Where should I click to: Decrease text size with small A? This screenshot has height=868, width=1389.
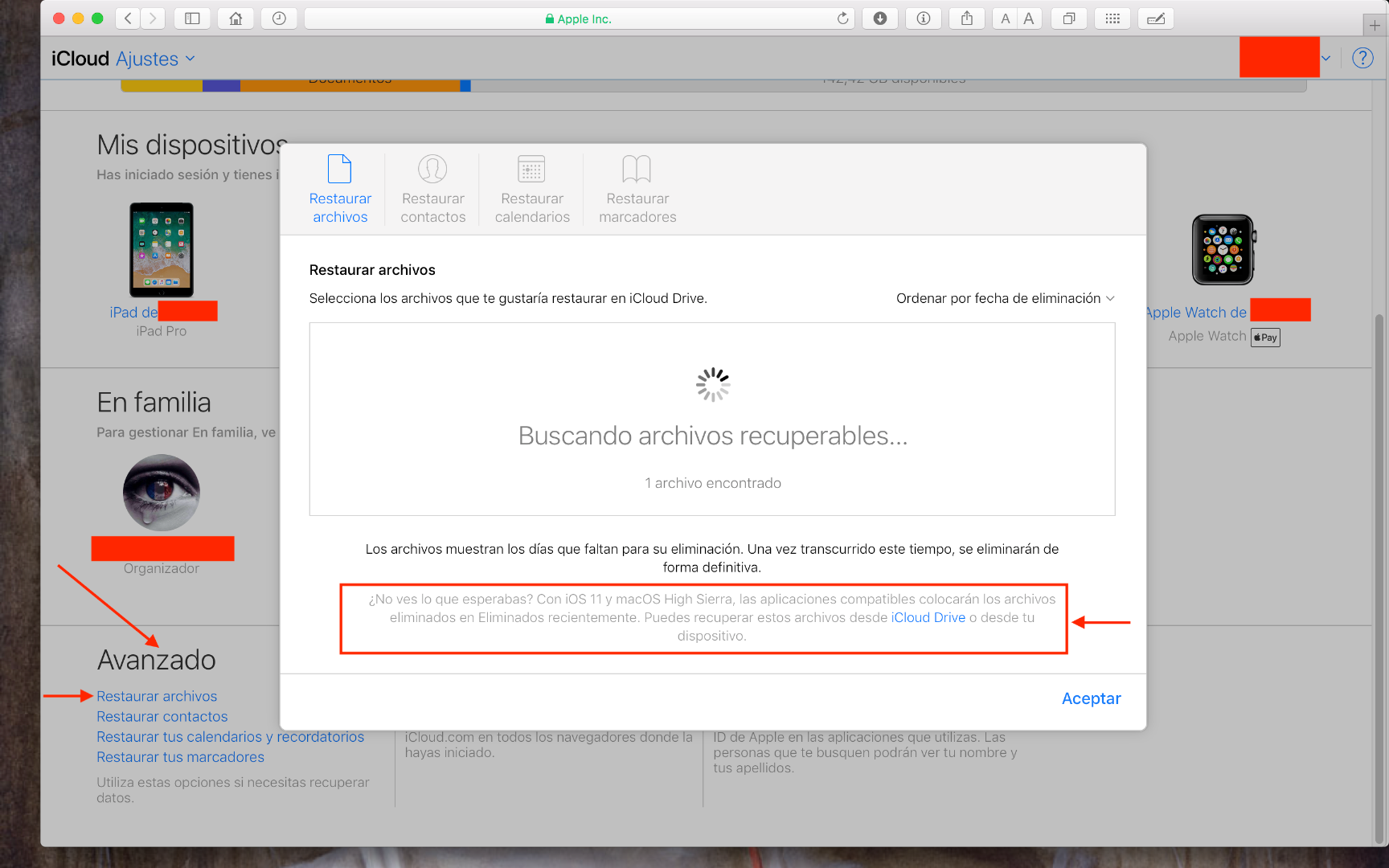coord(1006,18)
